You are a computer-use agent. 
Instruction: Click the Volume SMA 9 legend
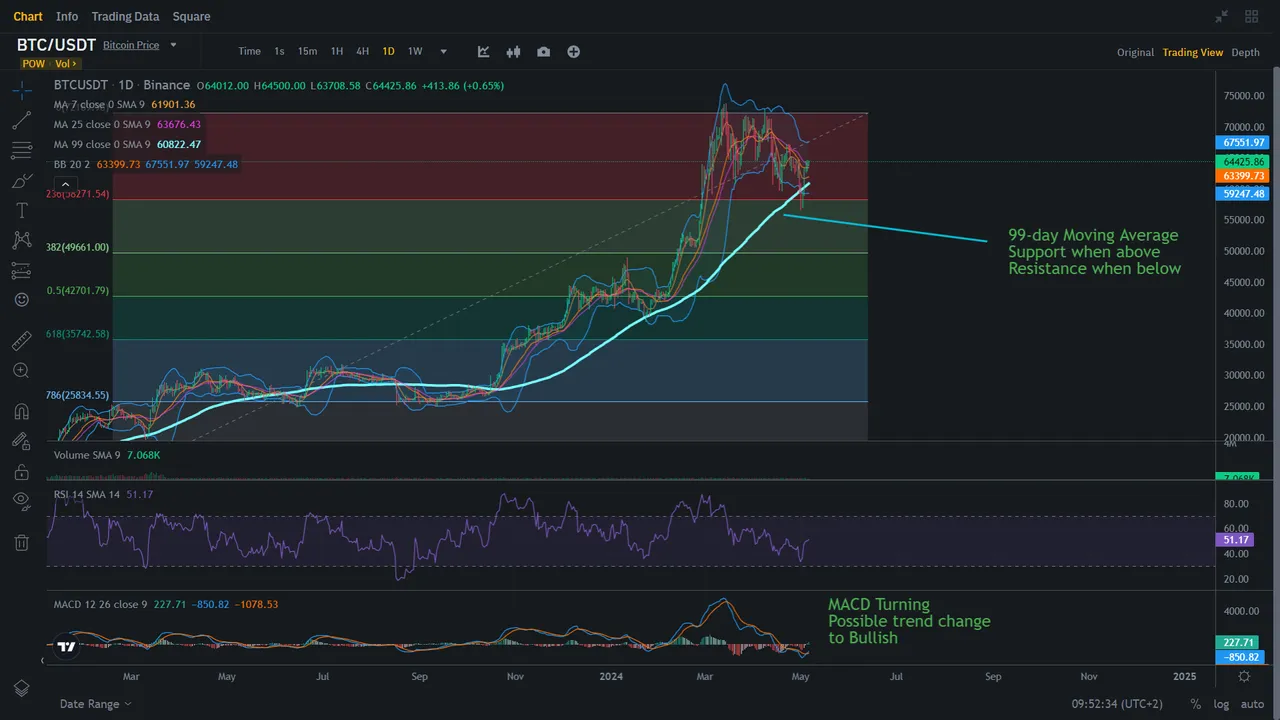107,455
